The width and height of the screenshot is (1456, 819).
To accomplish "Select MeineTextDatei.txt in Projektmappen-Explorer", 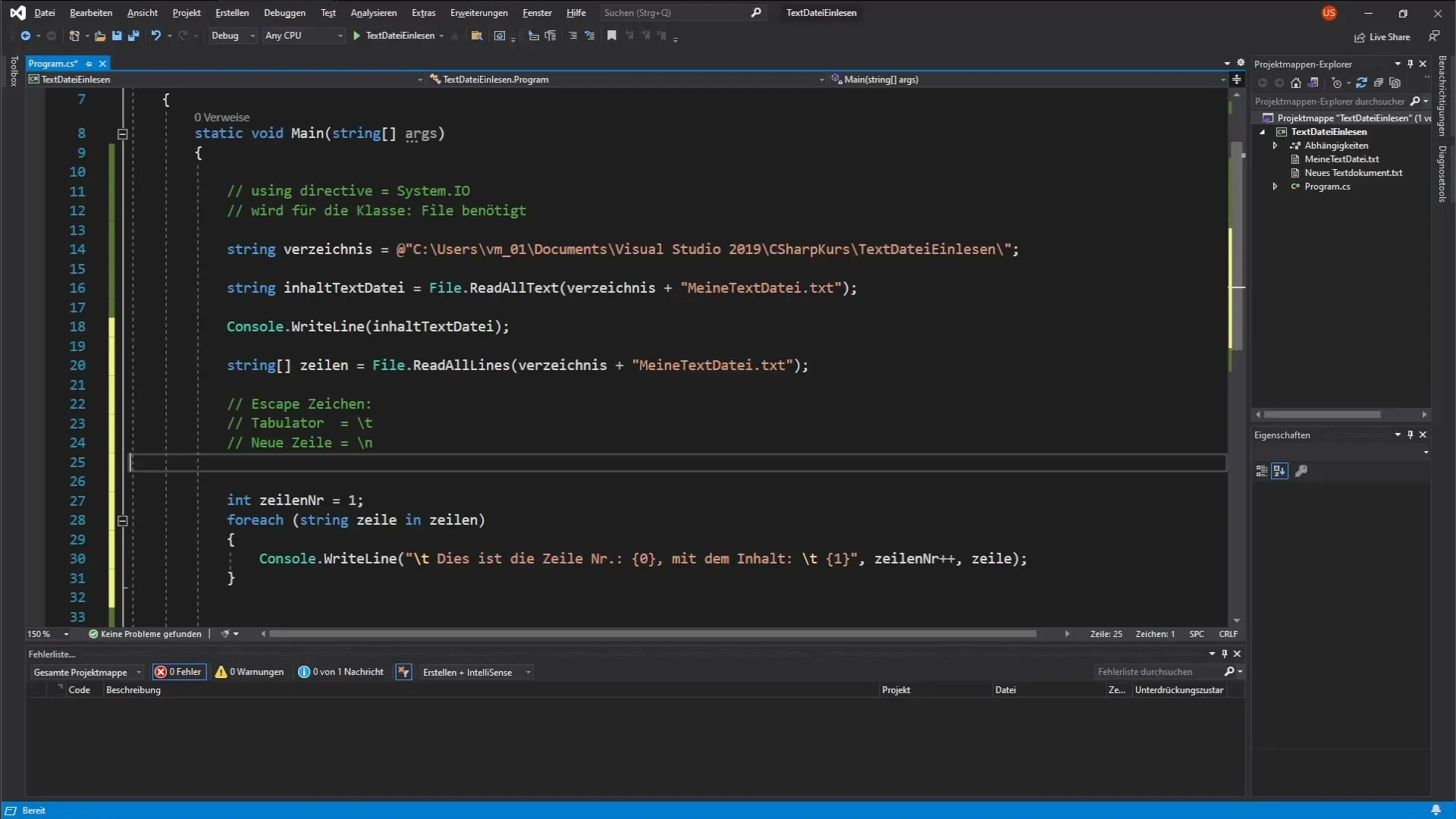I will (1341, 159).
